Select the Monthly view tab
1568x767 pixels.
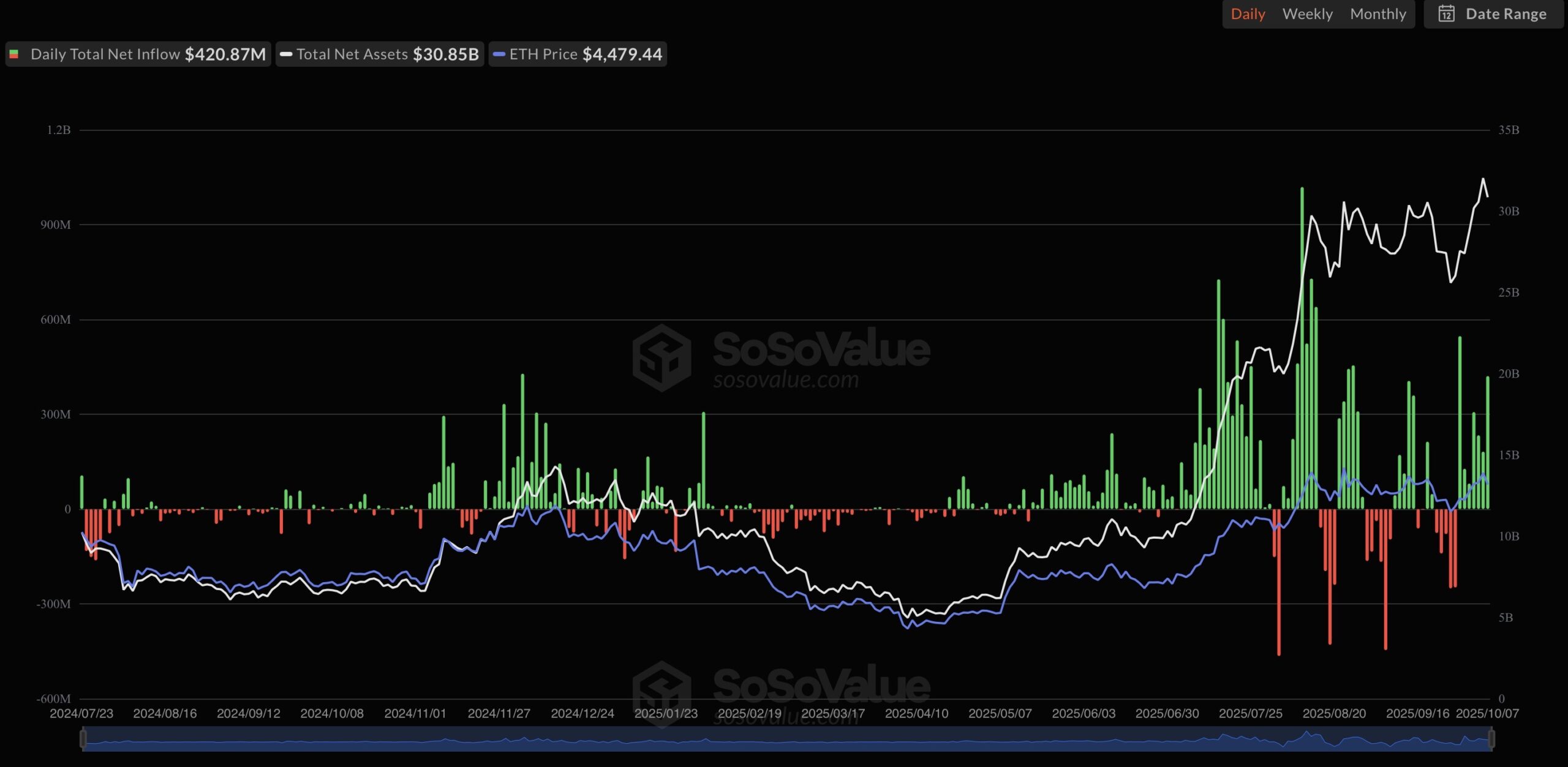pyautogui.click(x=1378, y=14)
